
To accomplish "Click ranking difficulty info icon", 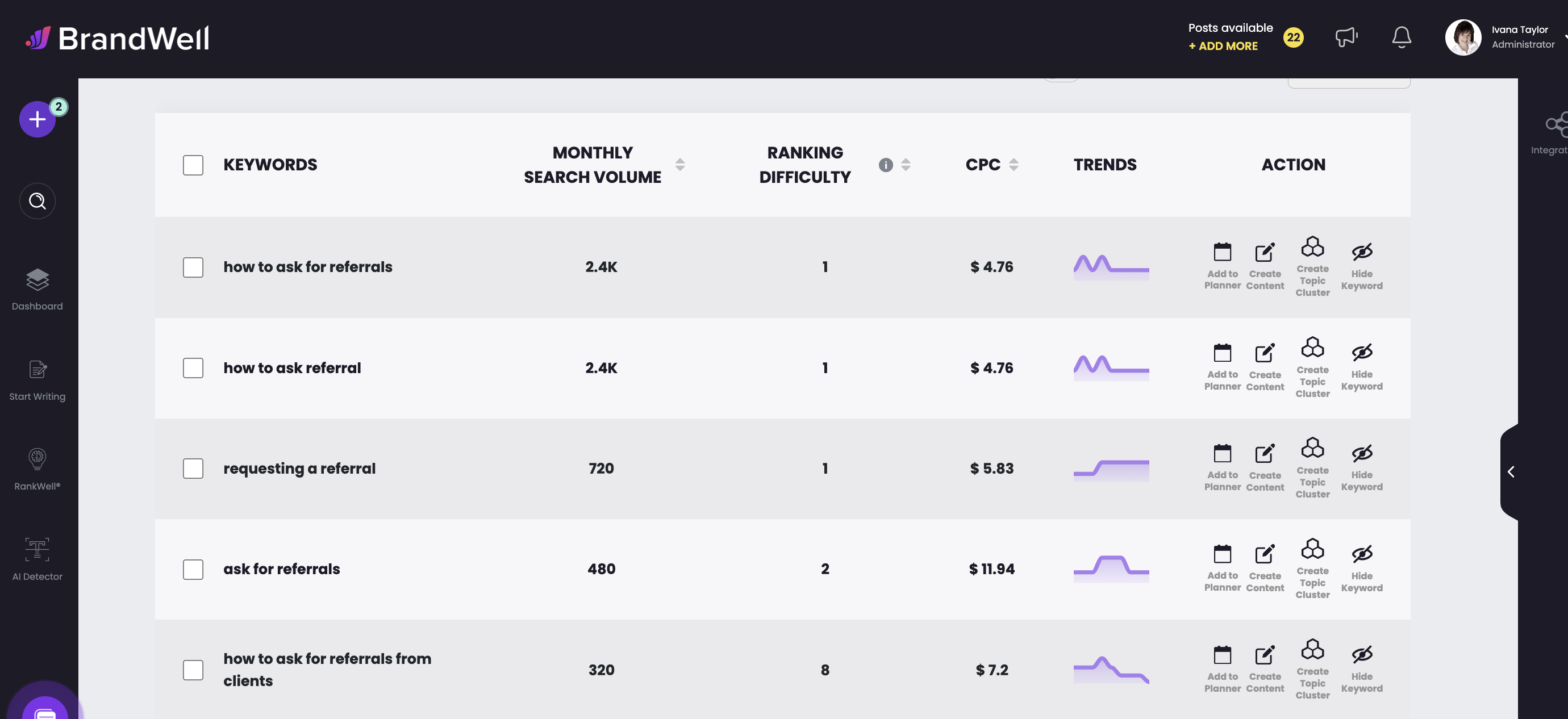I will click(885, 165).
